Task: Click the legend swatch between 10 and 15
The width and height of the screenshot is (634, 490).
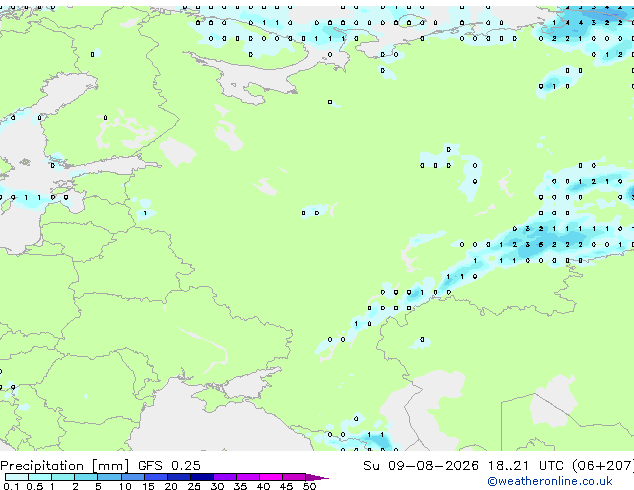Action: point(133,477)
